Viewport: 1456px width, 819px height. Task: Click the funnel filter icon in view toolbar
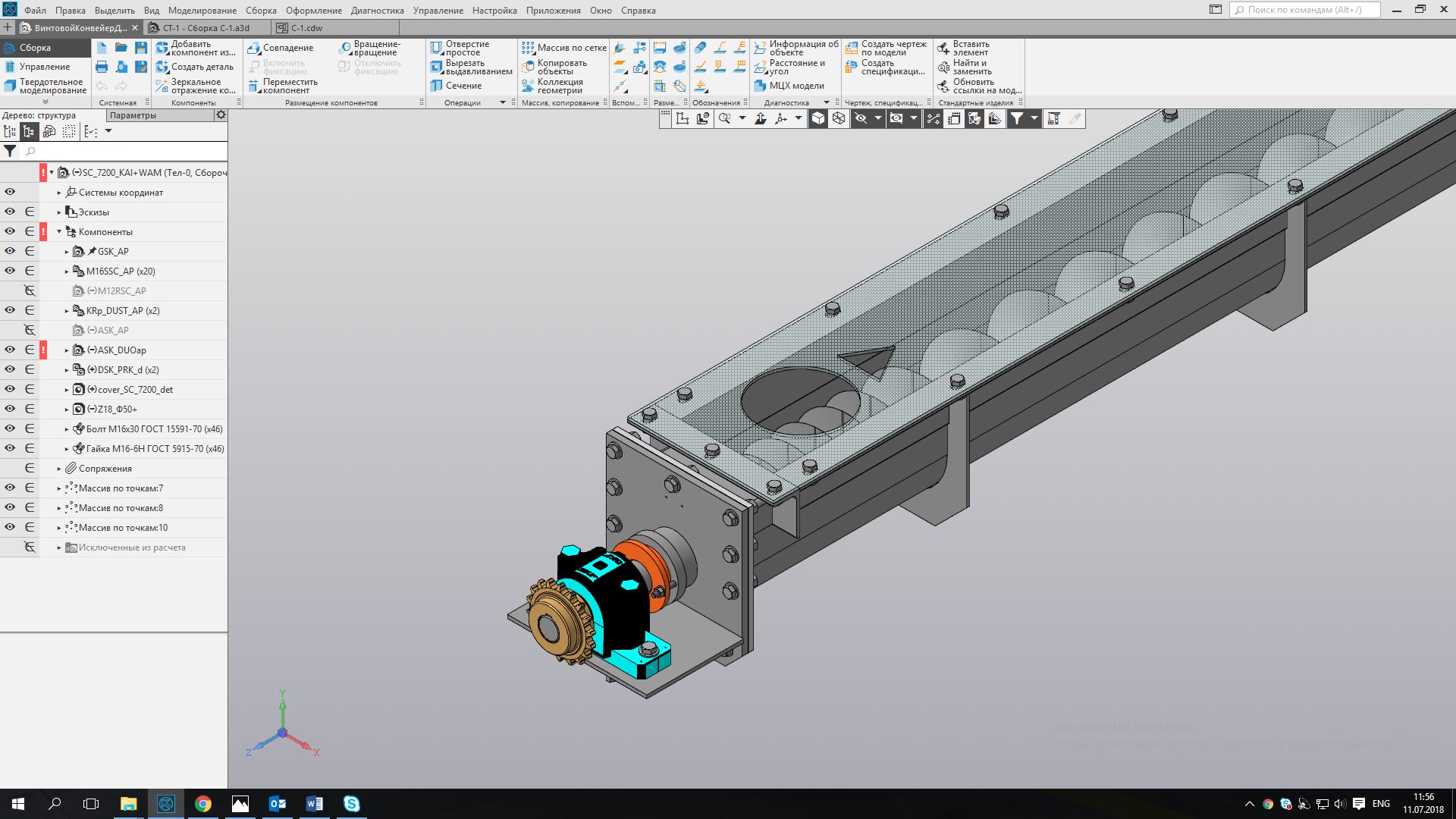[x=1017, y=119]
